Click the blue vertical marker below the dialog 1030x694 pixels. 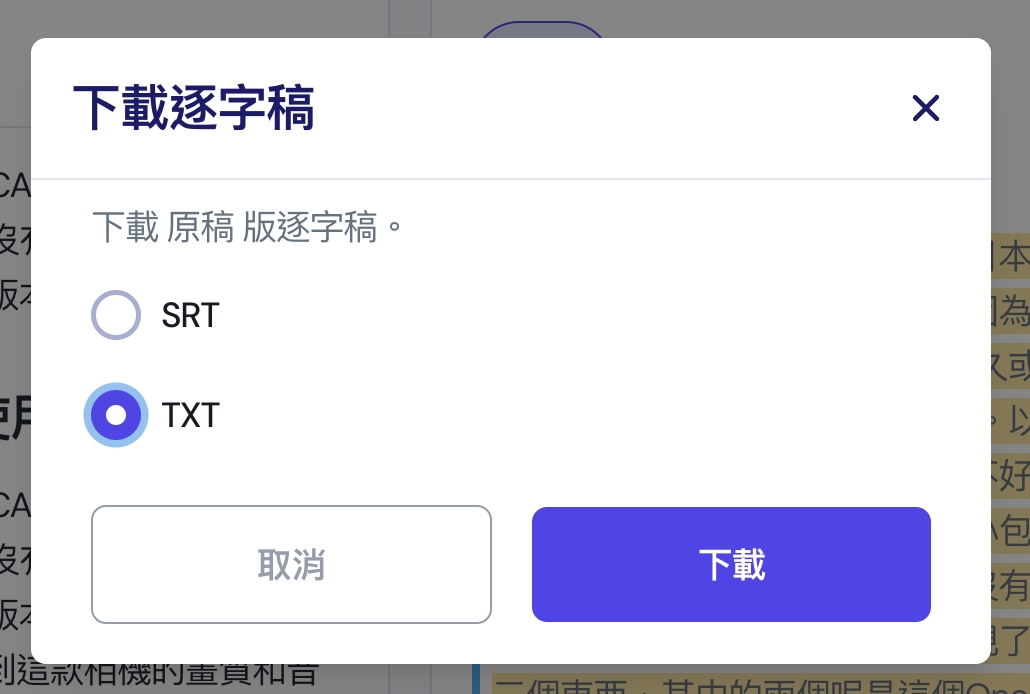coord(476,679)
